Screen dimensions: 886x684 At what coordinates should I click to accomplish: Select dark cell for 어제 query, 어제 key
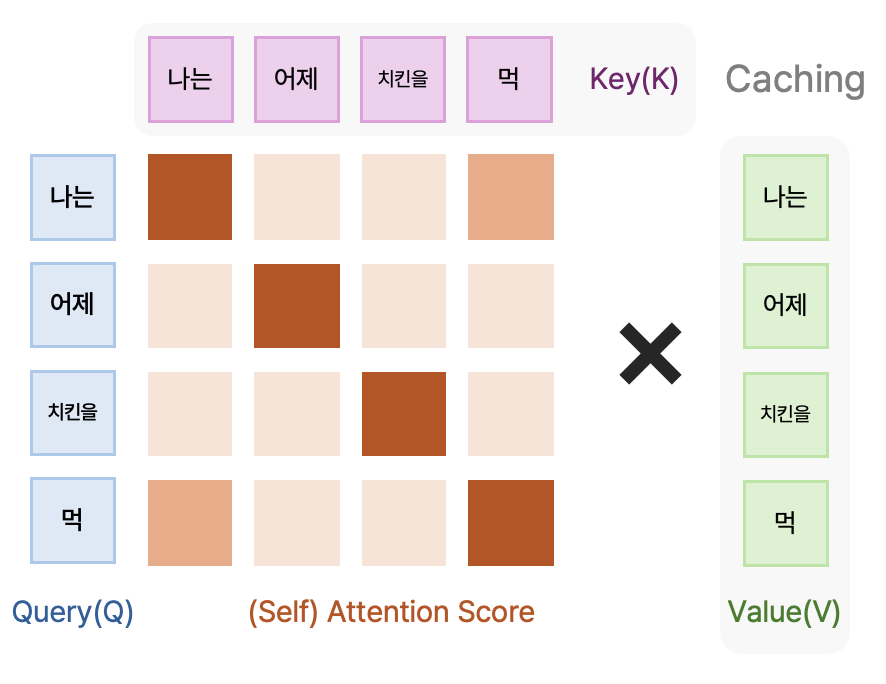click(297, 306)
